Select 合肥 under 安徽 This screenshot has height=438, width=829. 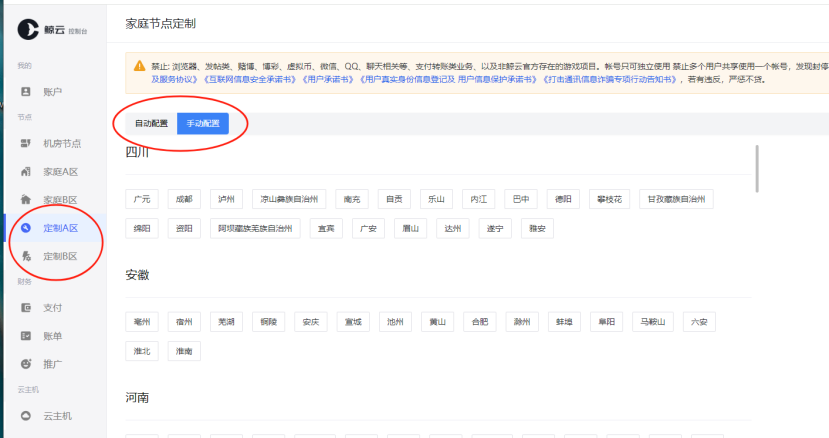point(479,322)
